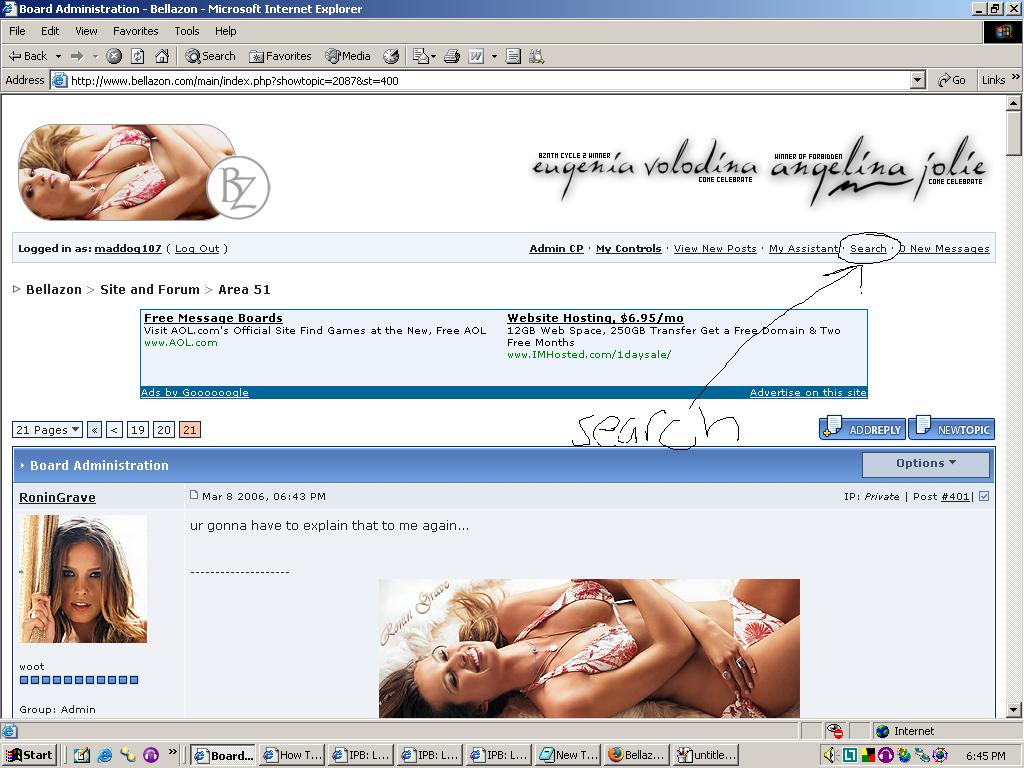Open the Mail toolbar icon
This screenshot has width=1024, height=768.
point(421,56)
